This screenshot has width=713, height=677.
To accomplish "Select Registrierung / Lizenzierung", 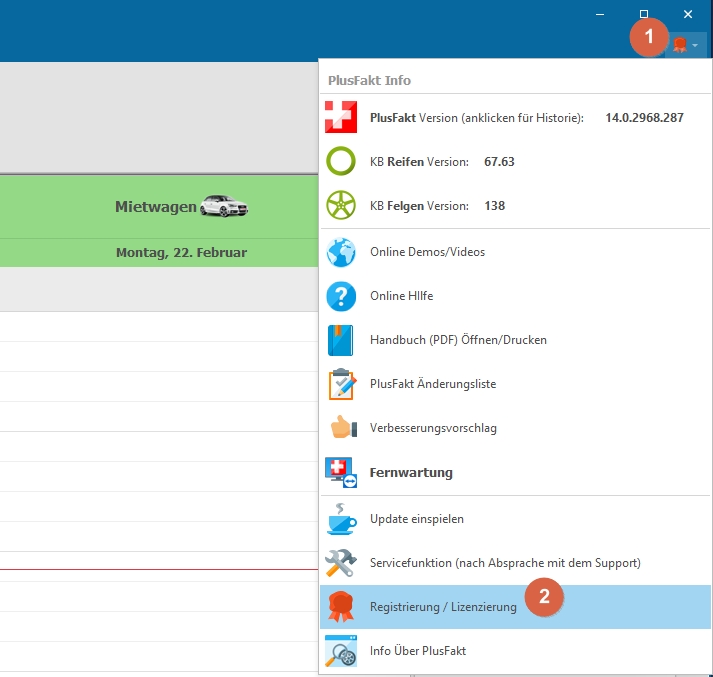I will tap(516, 607).
